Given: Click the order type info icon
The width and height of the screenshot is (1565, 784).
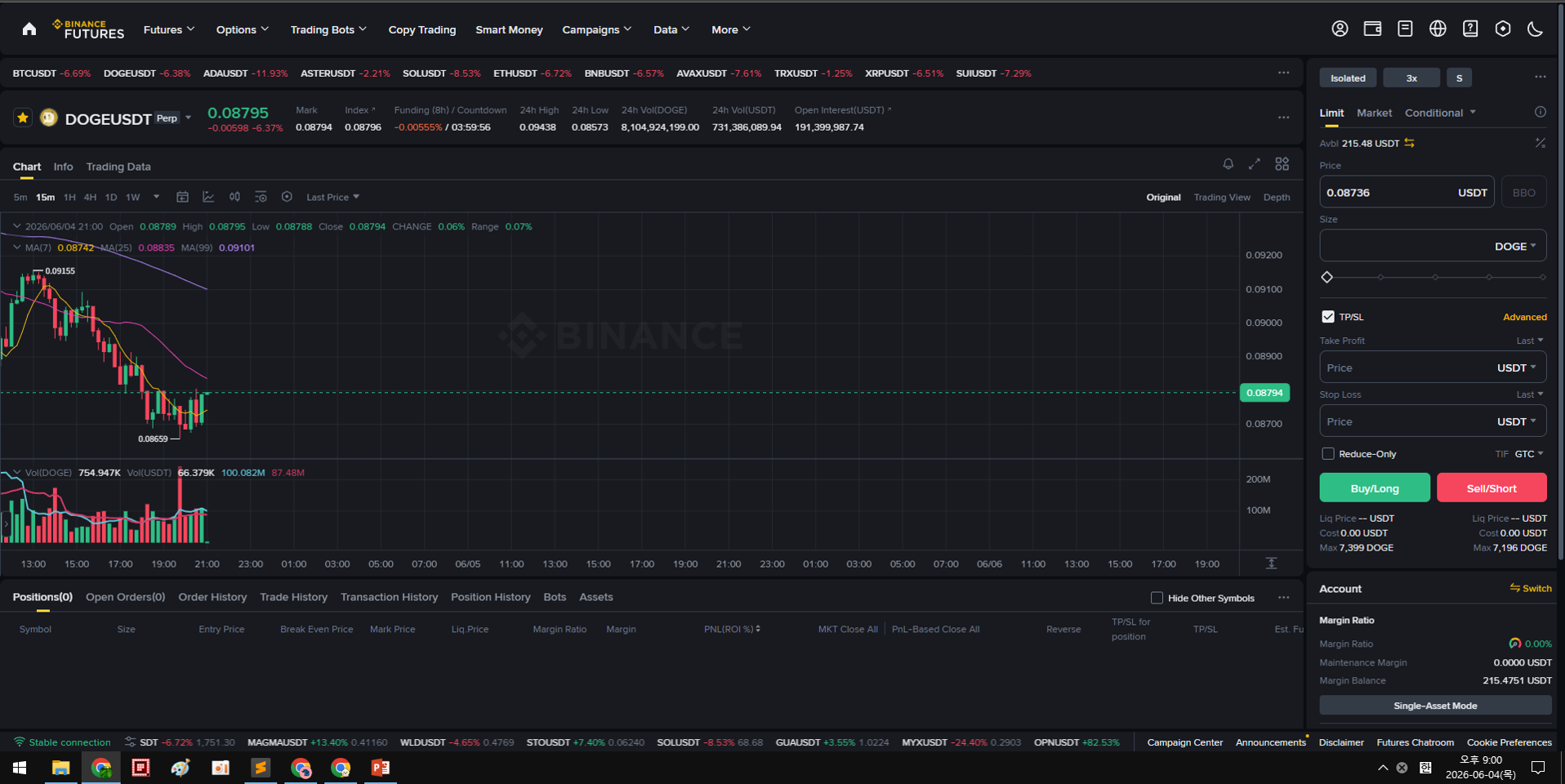Looking at the screenshot, I should tap(1540, 113).
